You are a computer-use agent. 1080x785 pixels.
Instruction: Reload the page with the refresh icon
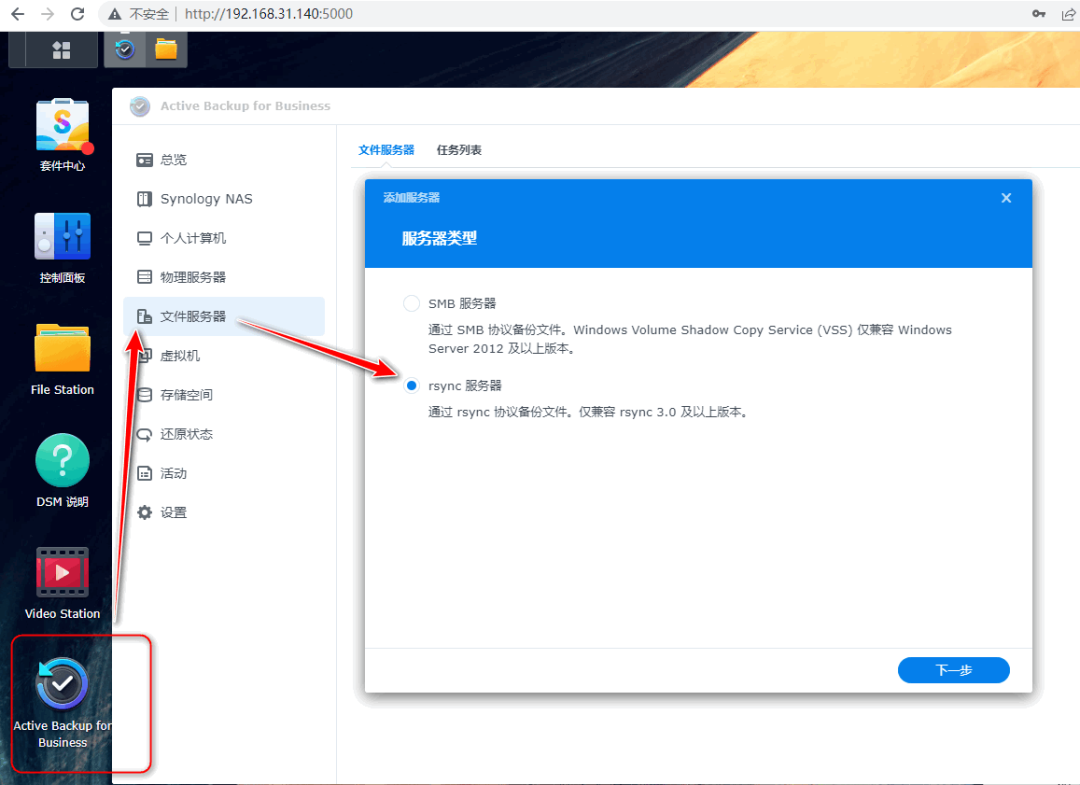click(77, 14)
